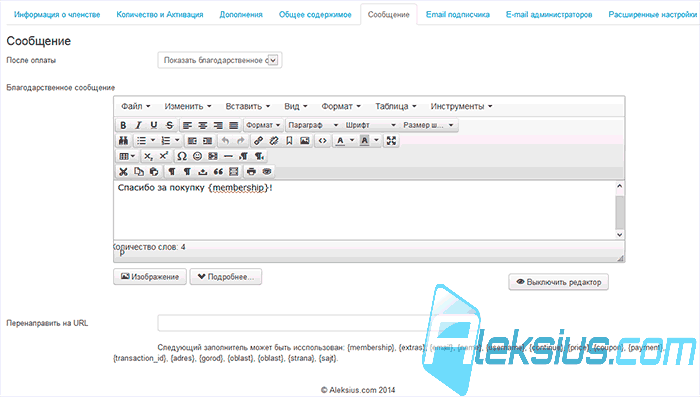This screenshot has height=397, width=700.
Task: Insert emoticon via smiley icon
Action: (x=197, y=156)
